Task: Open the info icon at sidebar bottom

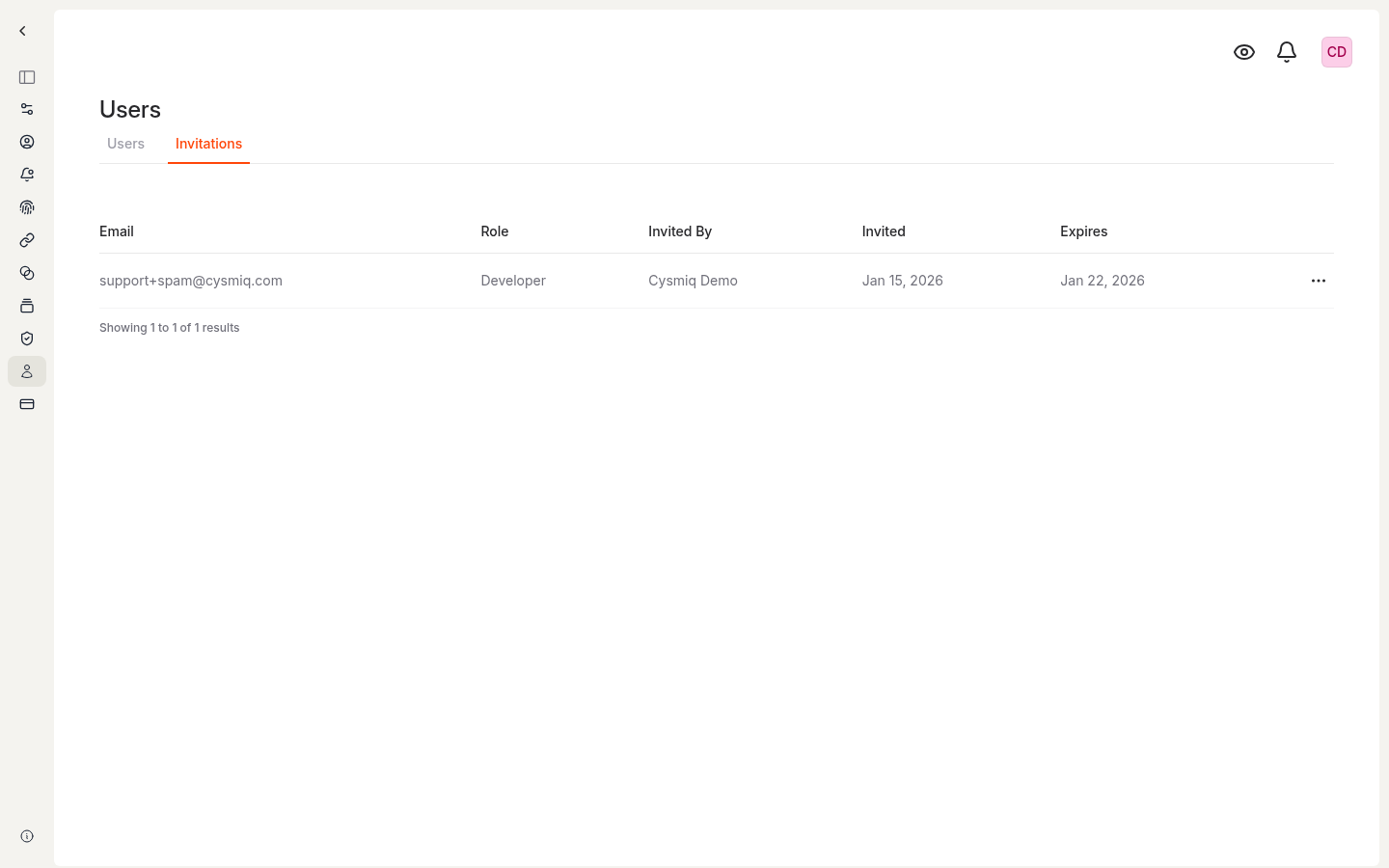Action: click(27, 835)
